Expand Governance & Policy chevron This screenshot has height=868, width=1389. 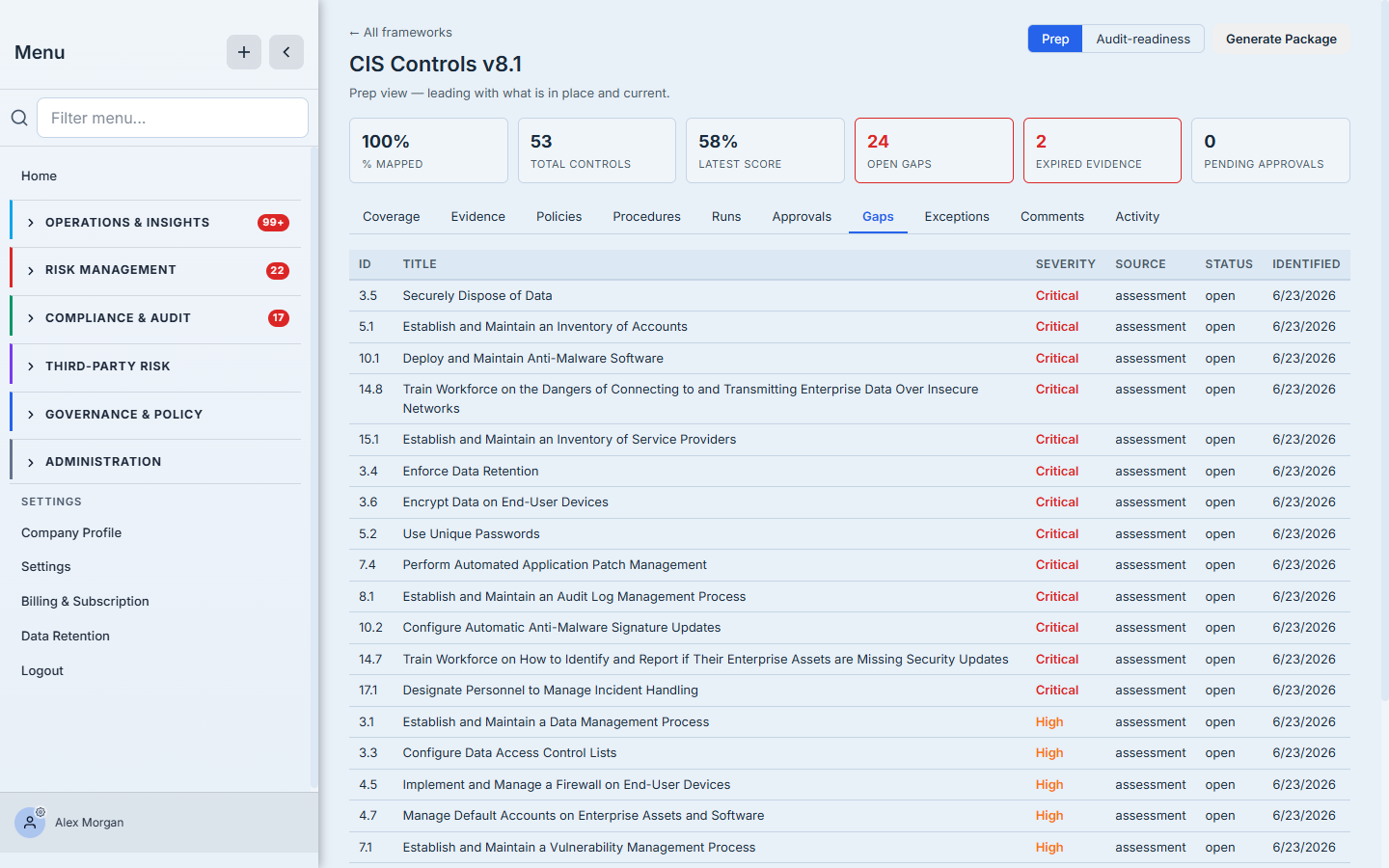(31, 415)
